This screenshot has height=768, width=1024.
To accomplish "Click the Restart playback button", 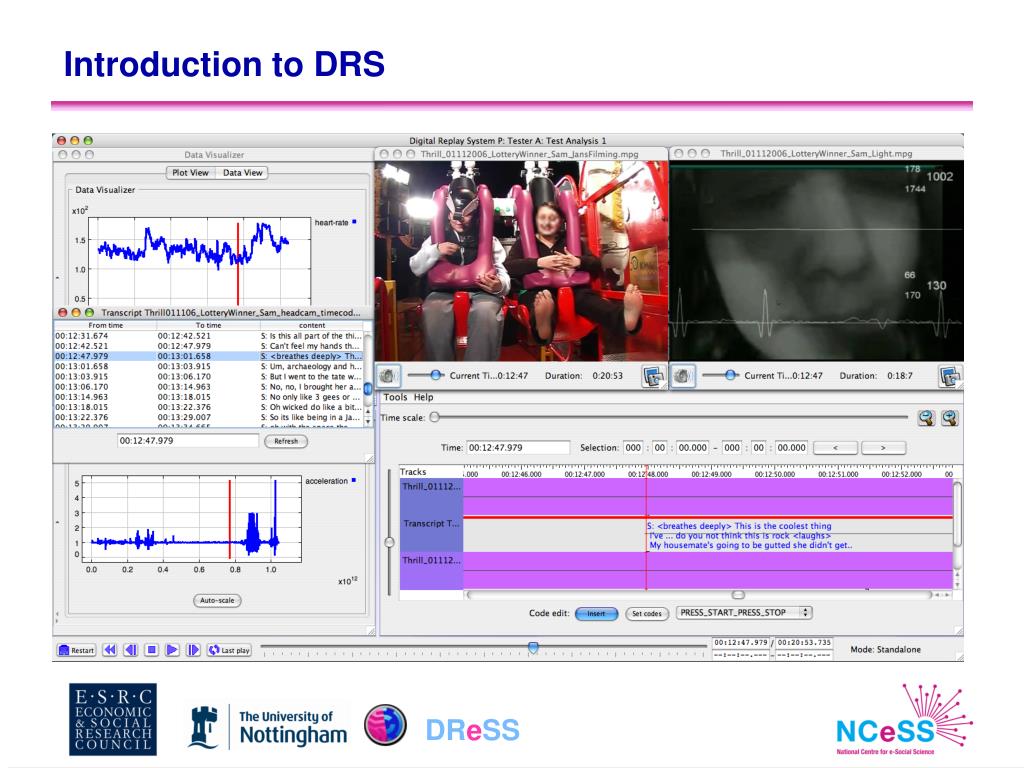I will click(76, 650).
